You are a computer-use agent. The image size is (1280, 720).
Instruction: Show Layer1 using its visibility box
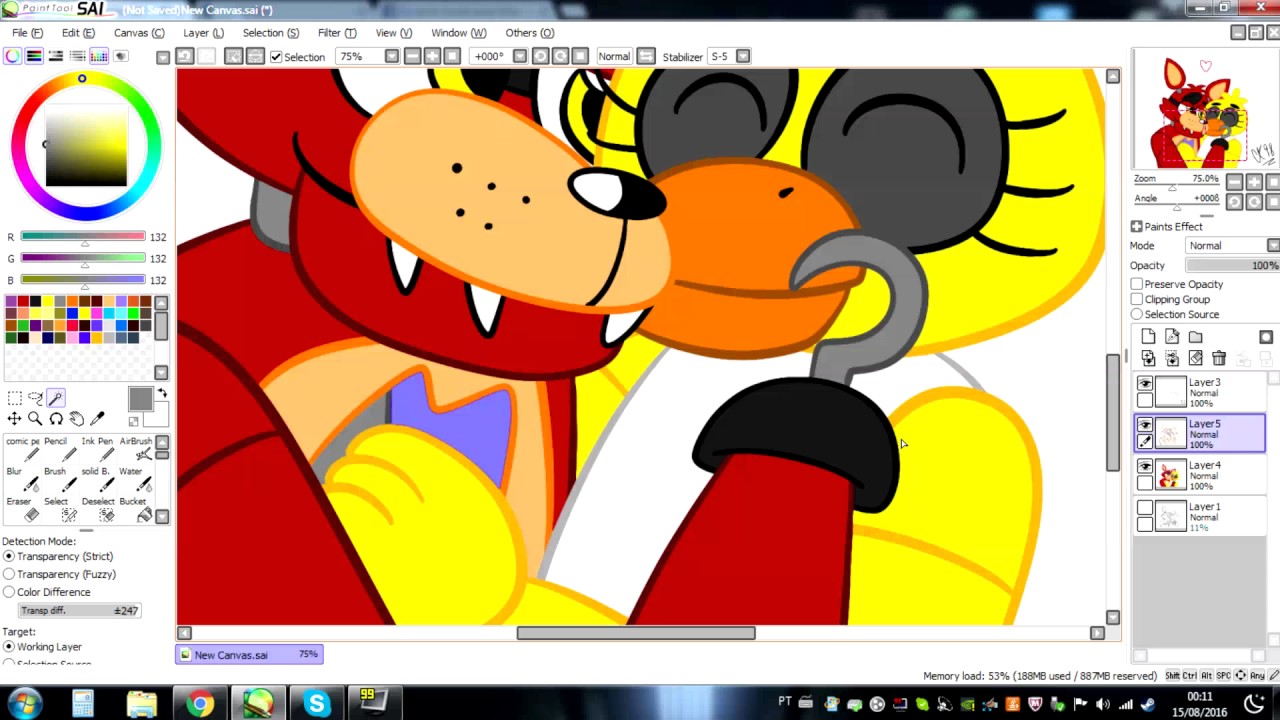[1145, 508]
